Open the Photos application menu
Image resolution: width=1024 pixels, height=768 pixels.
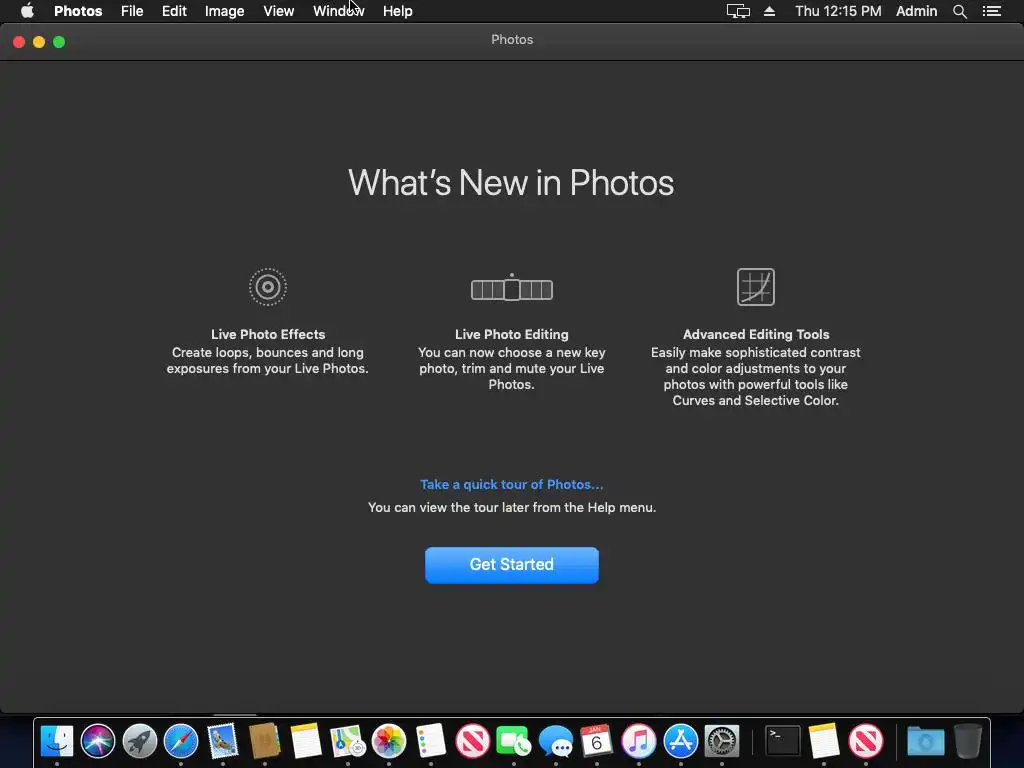click(x=78, y=11)
